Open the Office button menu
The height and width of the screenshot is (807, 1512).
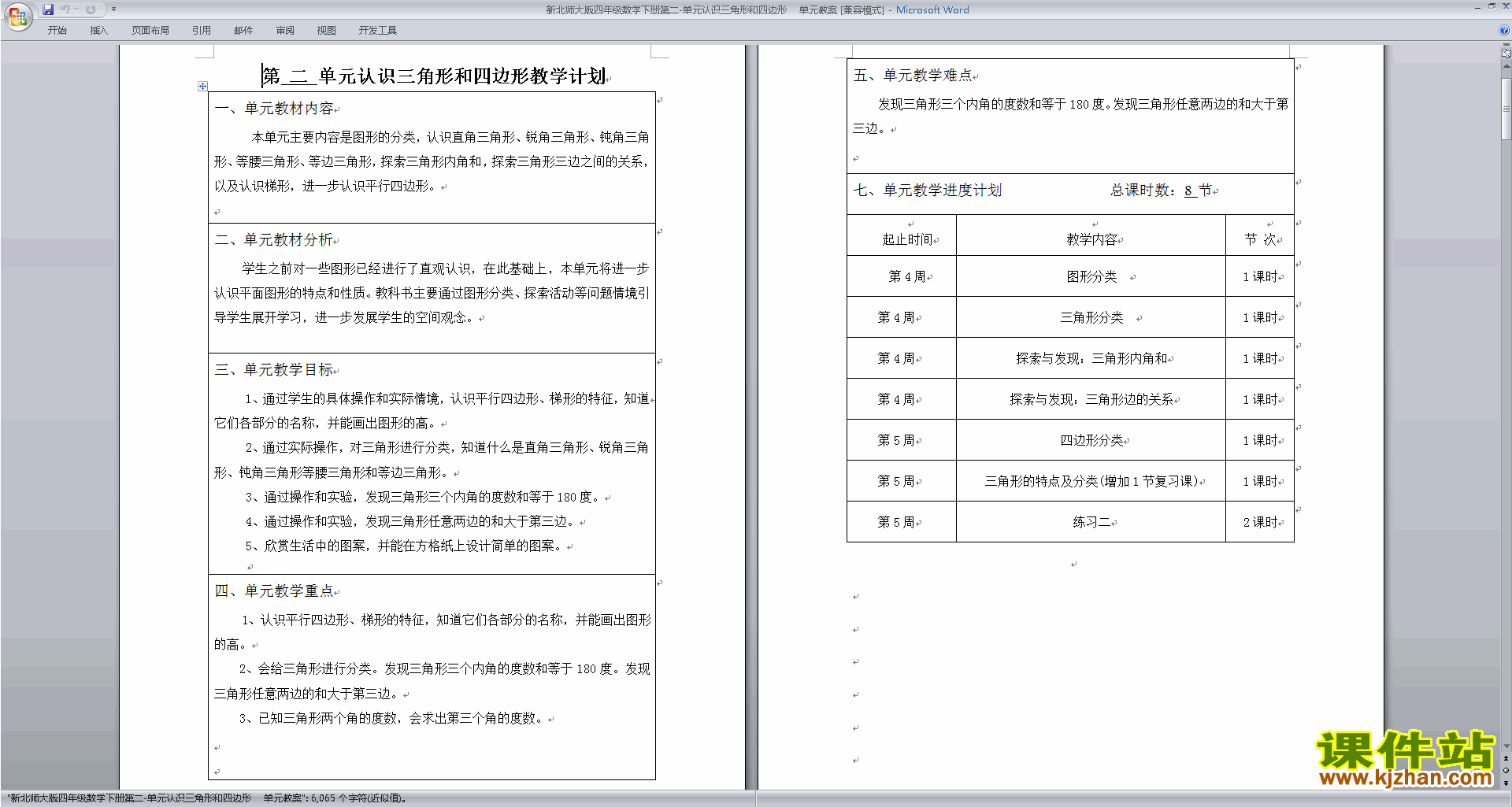point(18,16)
